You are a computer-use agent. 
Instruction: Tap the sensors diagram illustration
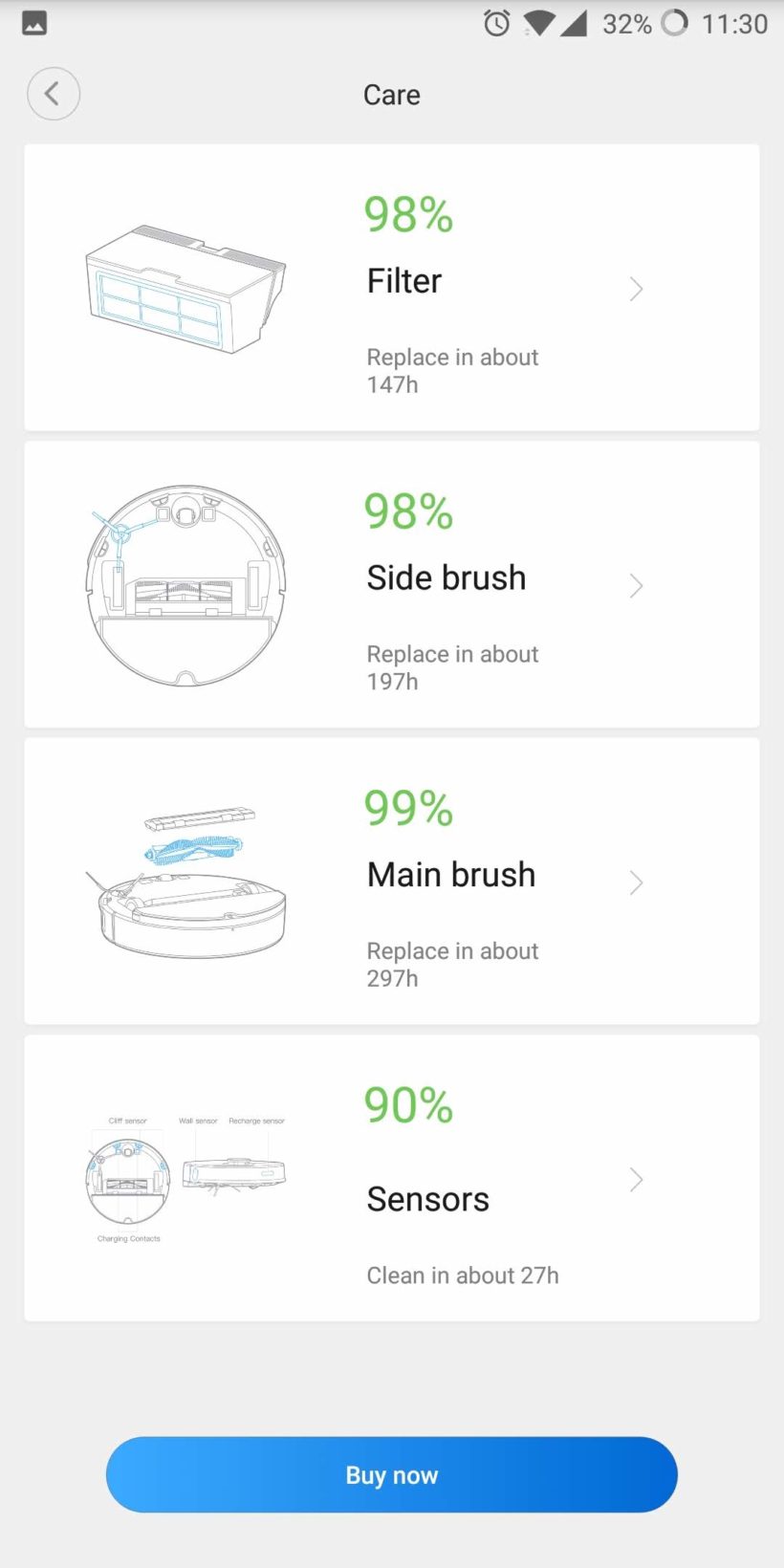coord(185,1179)
